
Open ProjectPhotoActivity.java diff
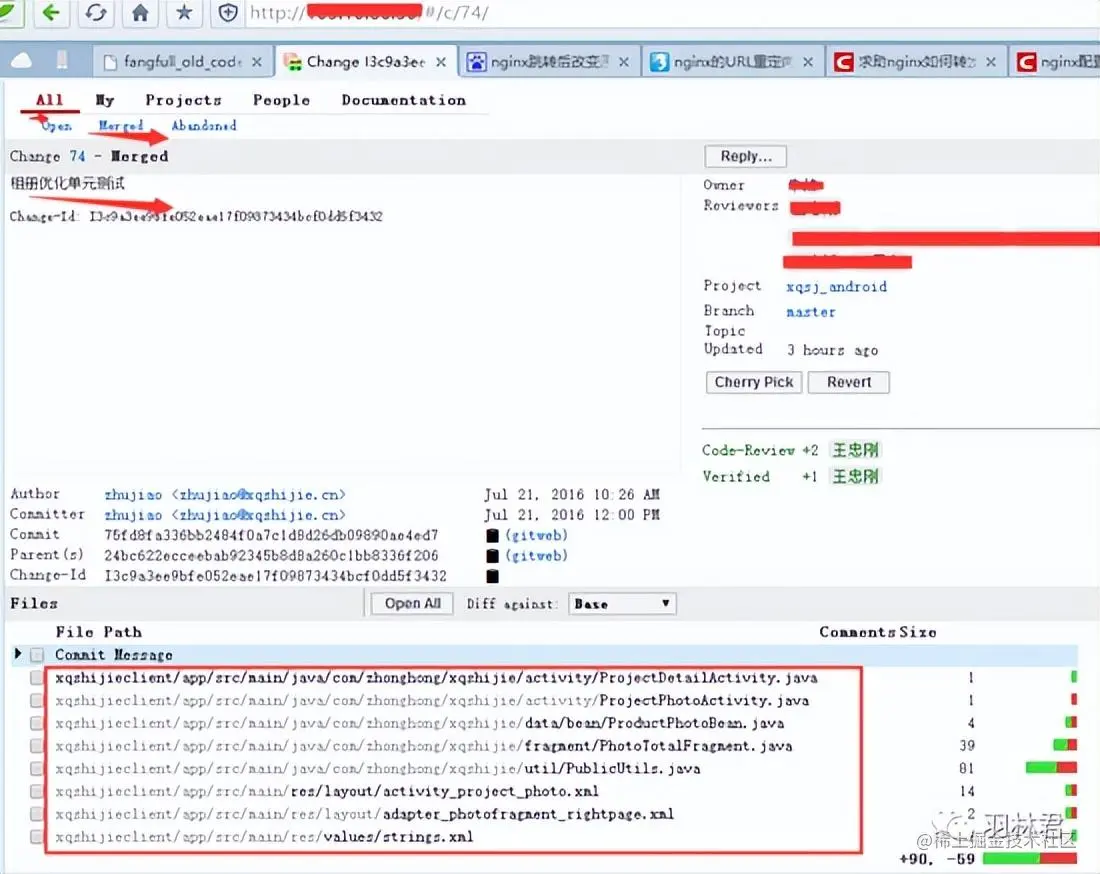pyautogui.click(x=432, y=700)
